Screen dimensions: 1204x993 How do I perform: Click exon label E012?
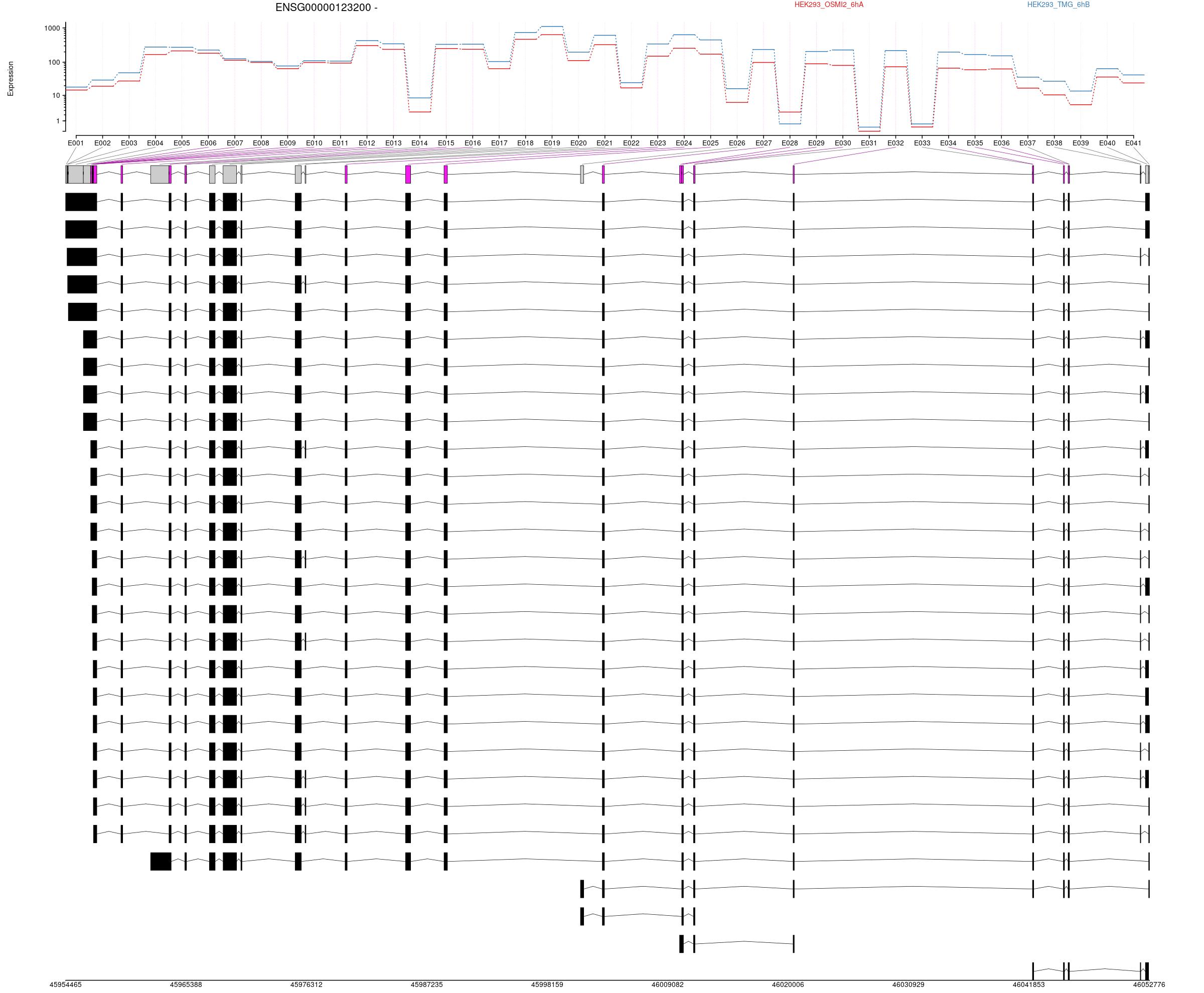click(x=367, y=143)
